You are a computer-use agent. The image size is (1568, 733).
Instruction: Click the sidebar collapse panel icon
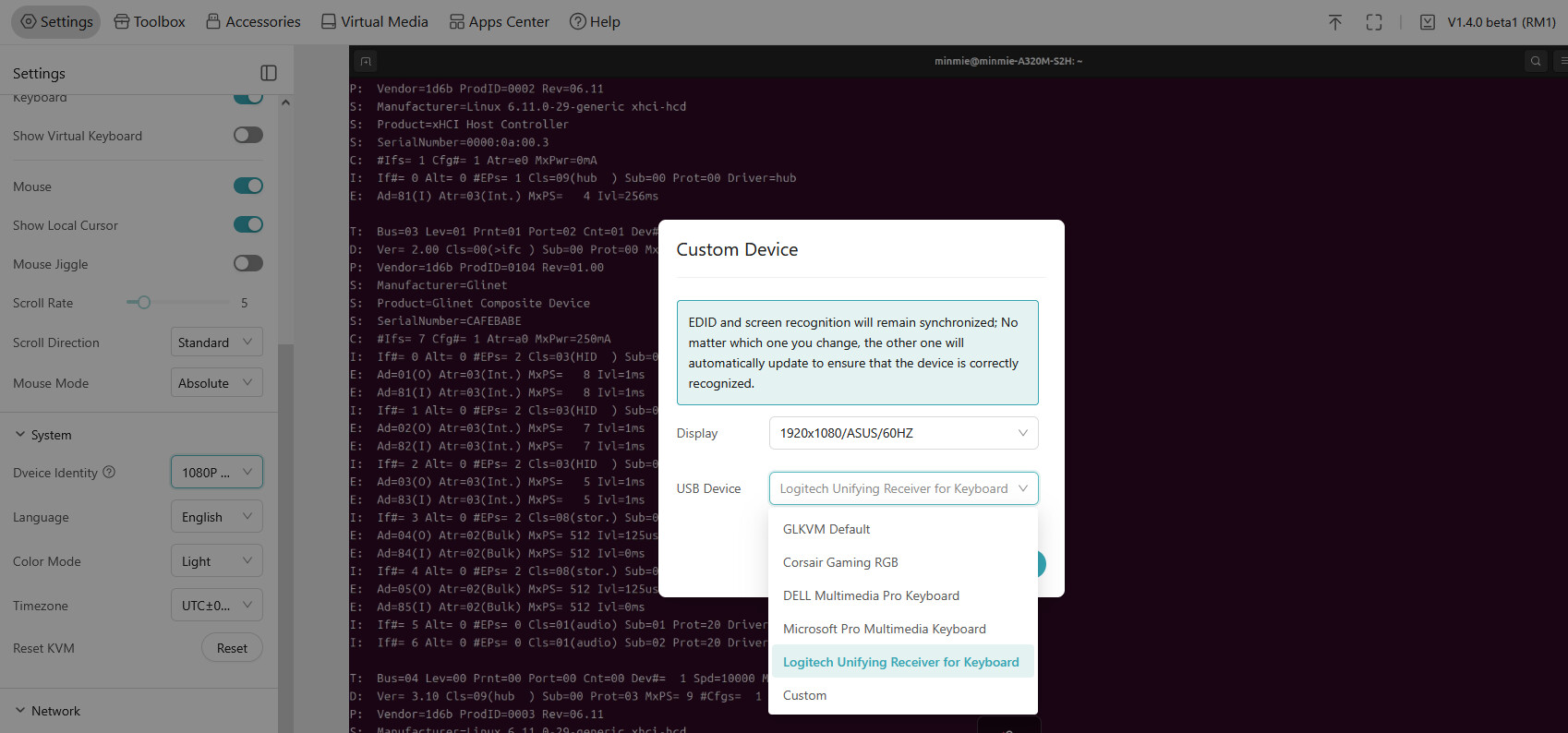coord(269,73)
